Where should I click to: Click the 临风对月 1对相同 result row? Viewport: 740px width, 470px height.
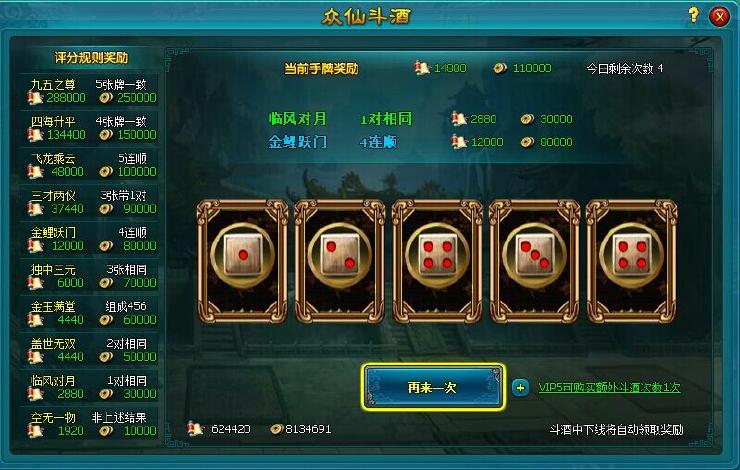[420, 118]
